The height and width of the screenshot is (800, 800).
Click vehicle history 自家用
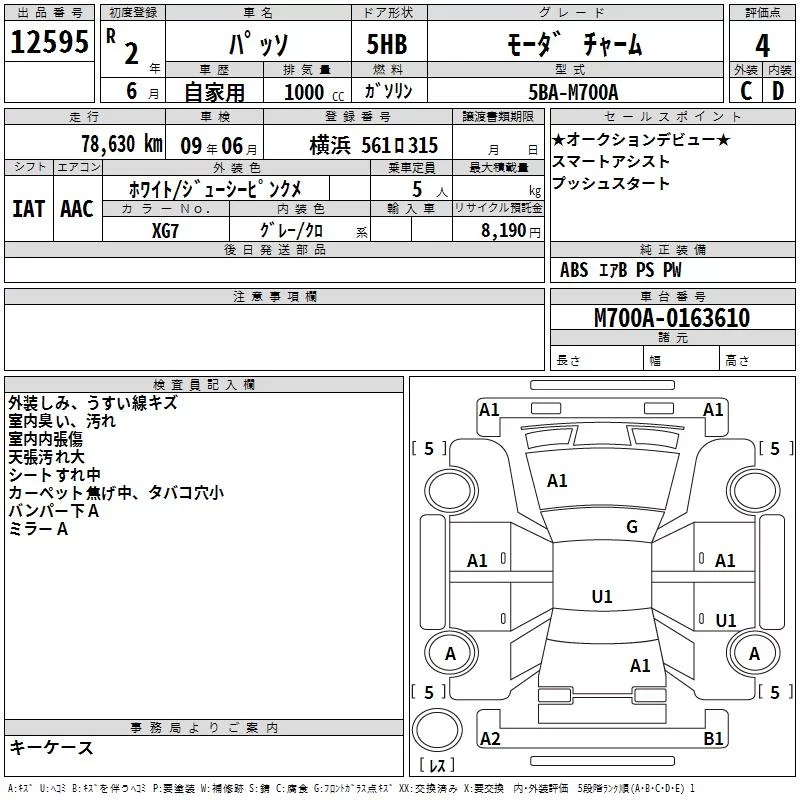click(214, 92)
